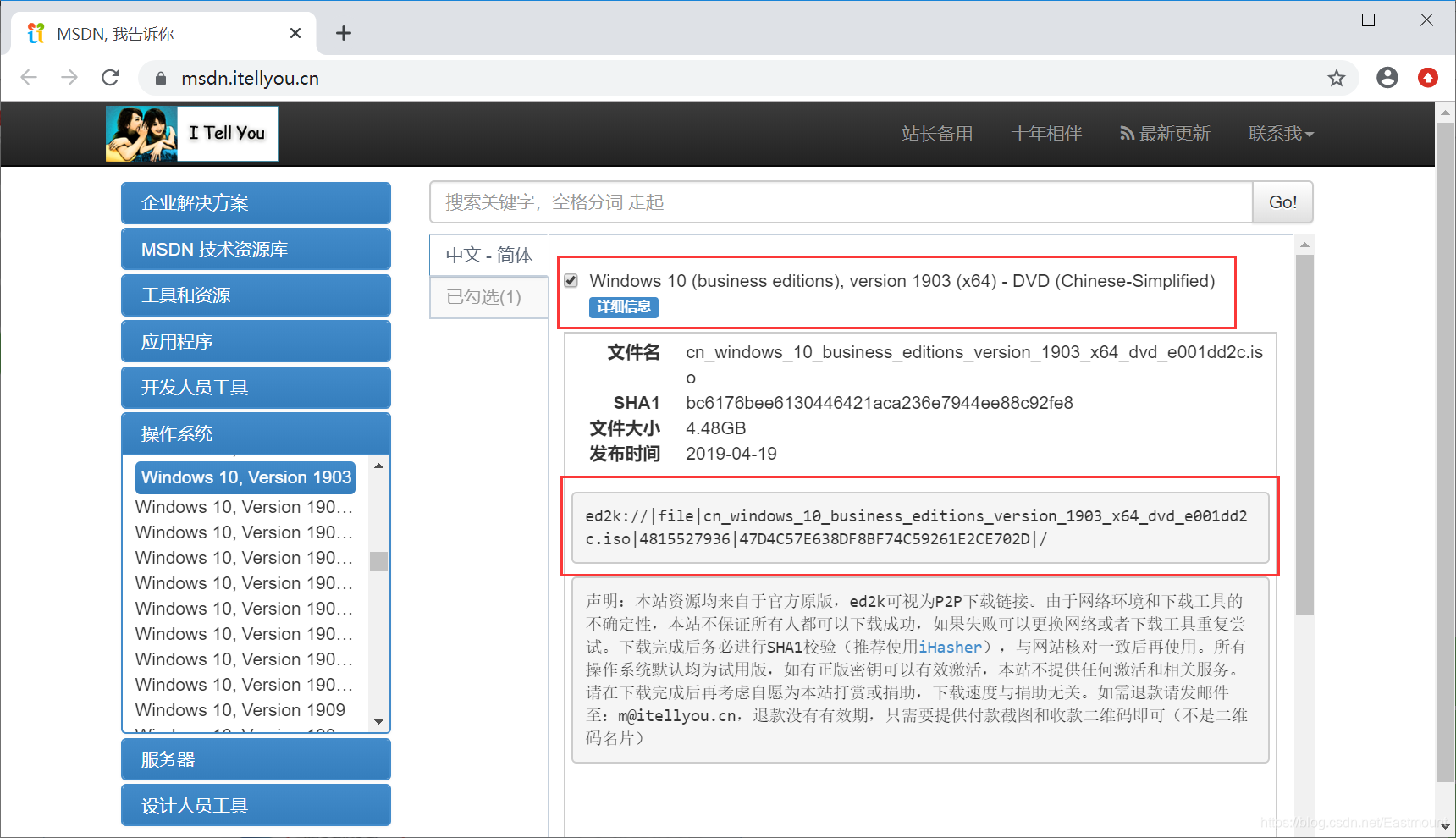Close the MSDN, 我告诉你 tab

tap(295, 33)
